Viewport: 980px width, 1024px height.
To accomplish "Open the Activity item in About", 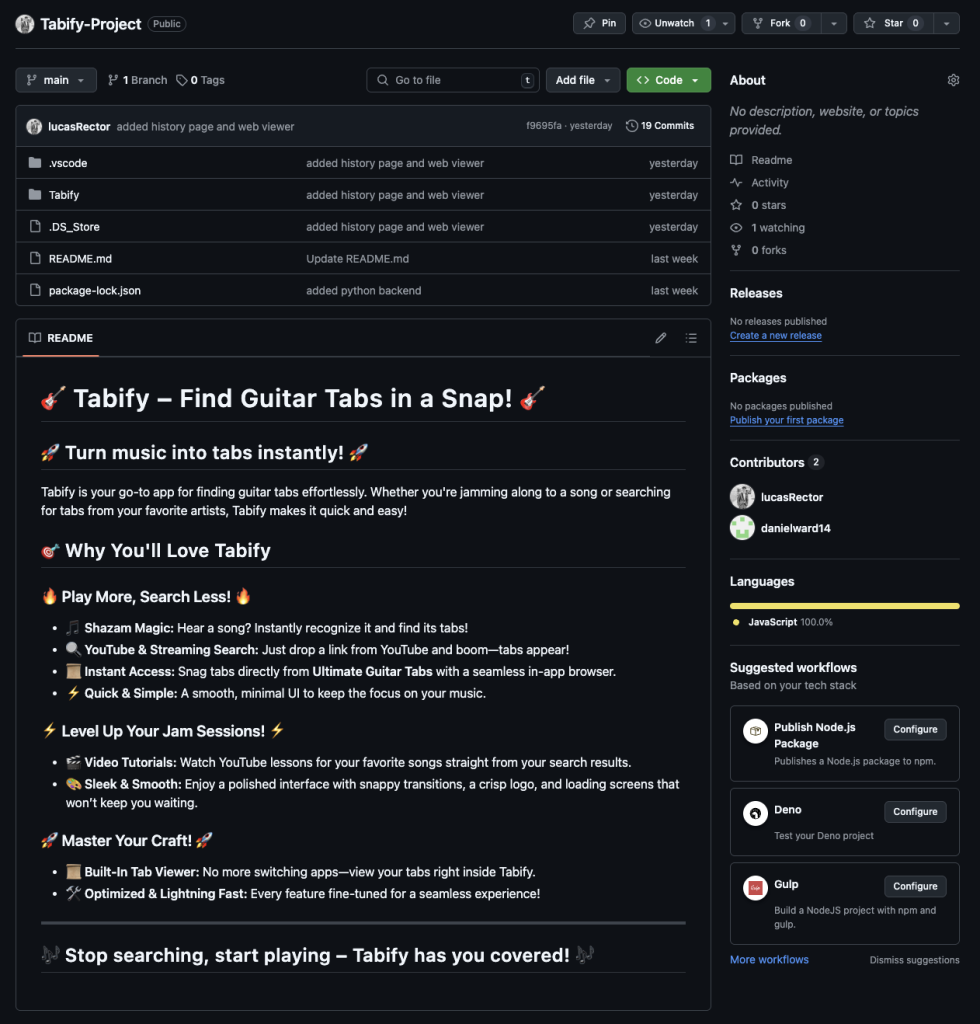I will (769, 183).
